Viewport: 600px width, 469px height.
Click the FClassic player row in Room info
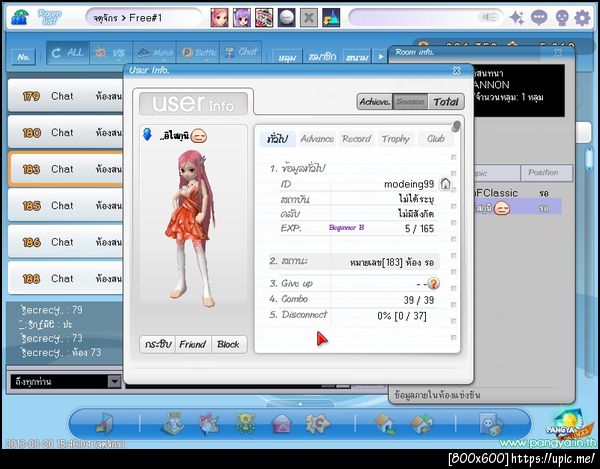point(518,193)
